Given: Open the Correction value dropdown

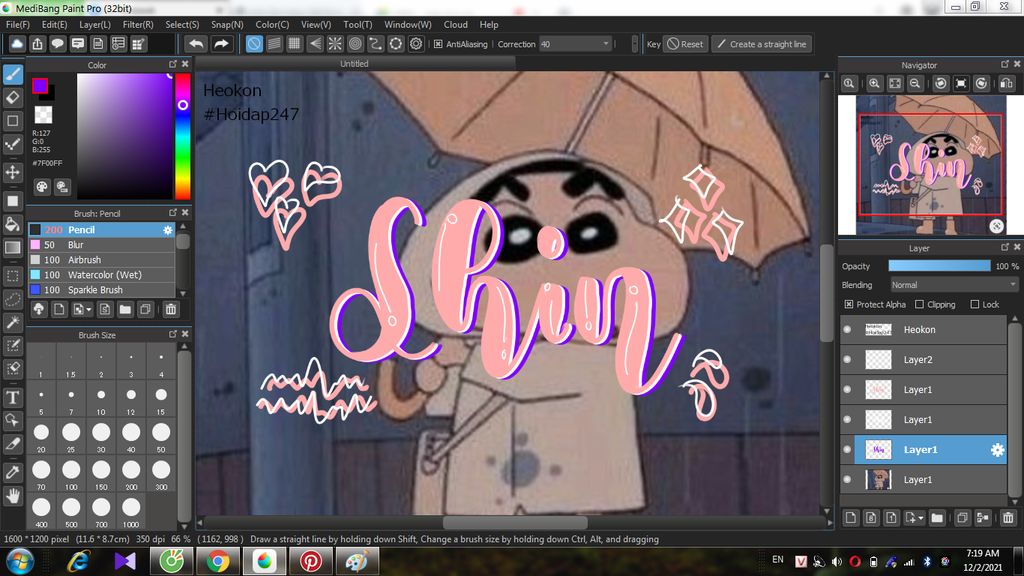Looking at the screenshot, I should click(605, 44).
